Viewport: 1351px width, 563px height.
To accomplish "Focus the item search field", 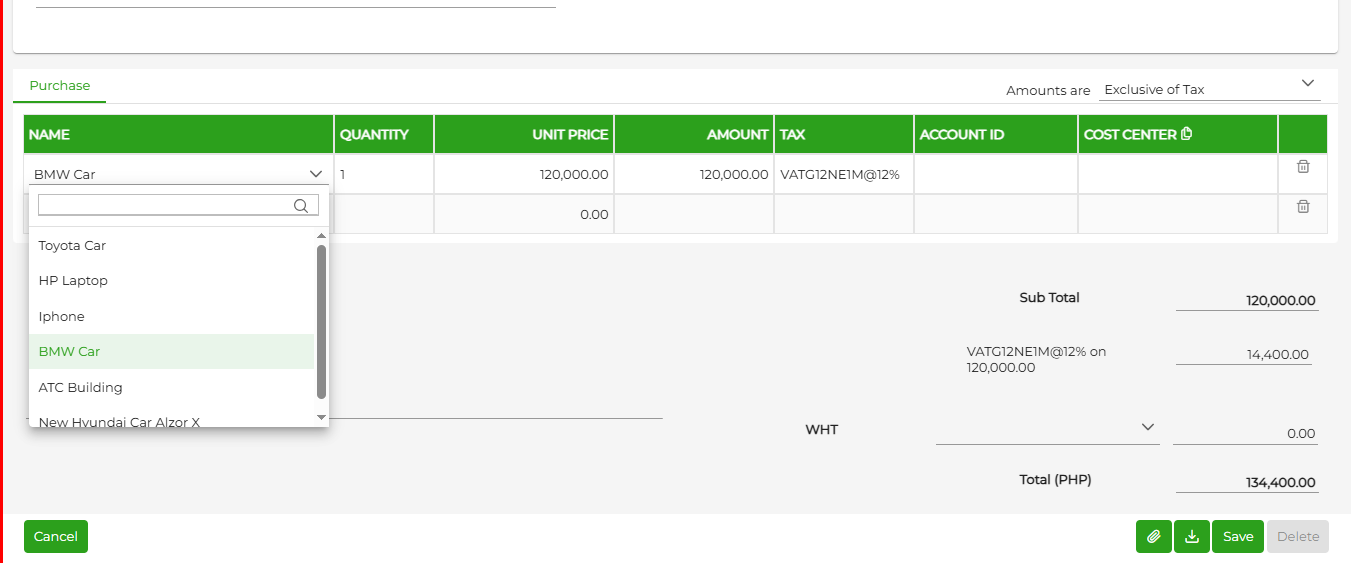I will (166, 205).
